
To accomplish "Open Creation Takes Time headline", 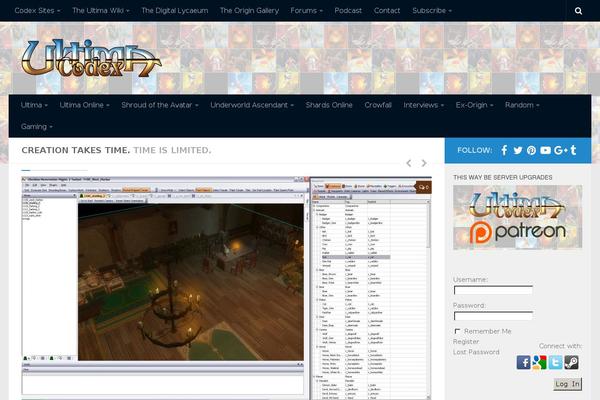I will tap(116, 150).
